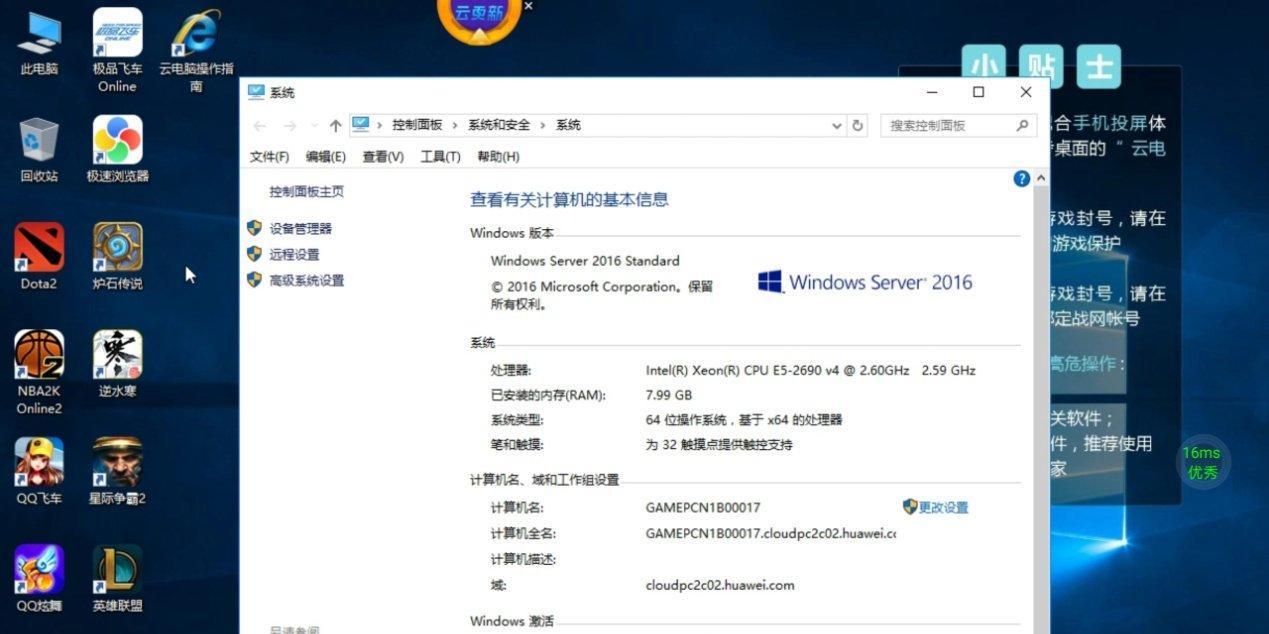1269x634 pixels.
Task: Expand the chevron before 控制面板 breadcrumb
Action: coord(379,126)
